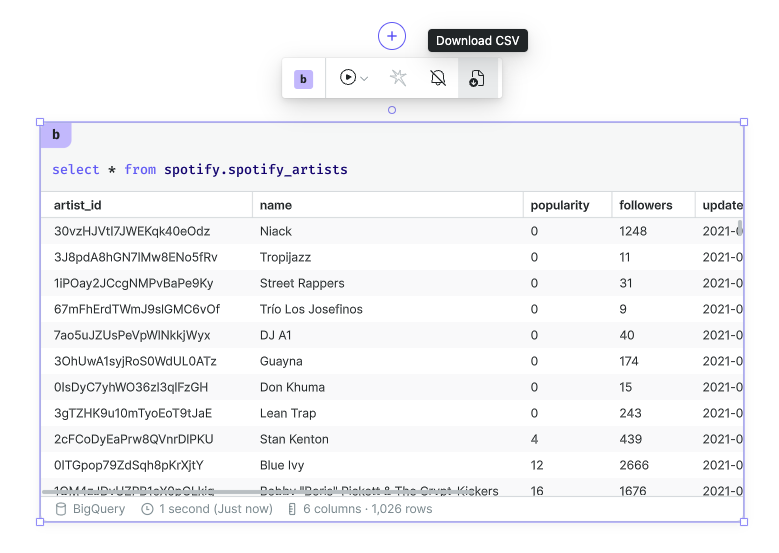Open run options dropdown chevron
The height and width of the screenshot is (553, 779).
364,79
